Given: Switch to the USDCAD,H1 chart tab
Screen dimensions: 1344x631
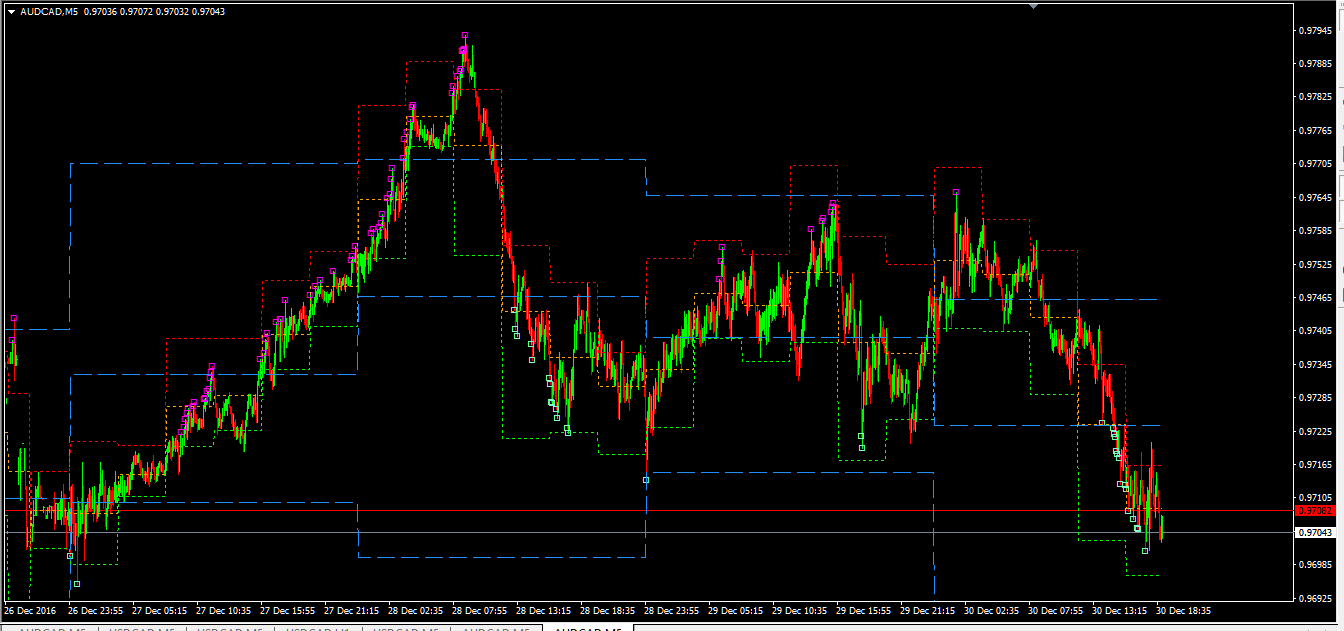Looking at the screenshot, I should [x=317, y=629].
